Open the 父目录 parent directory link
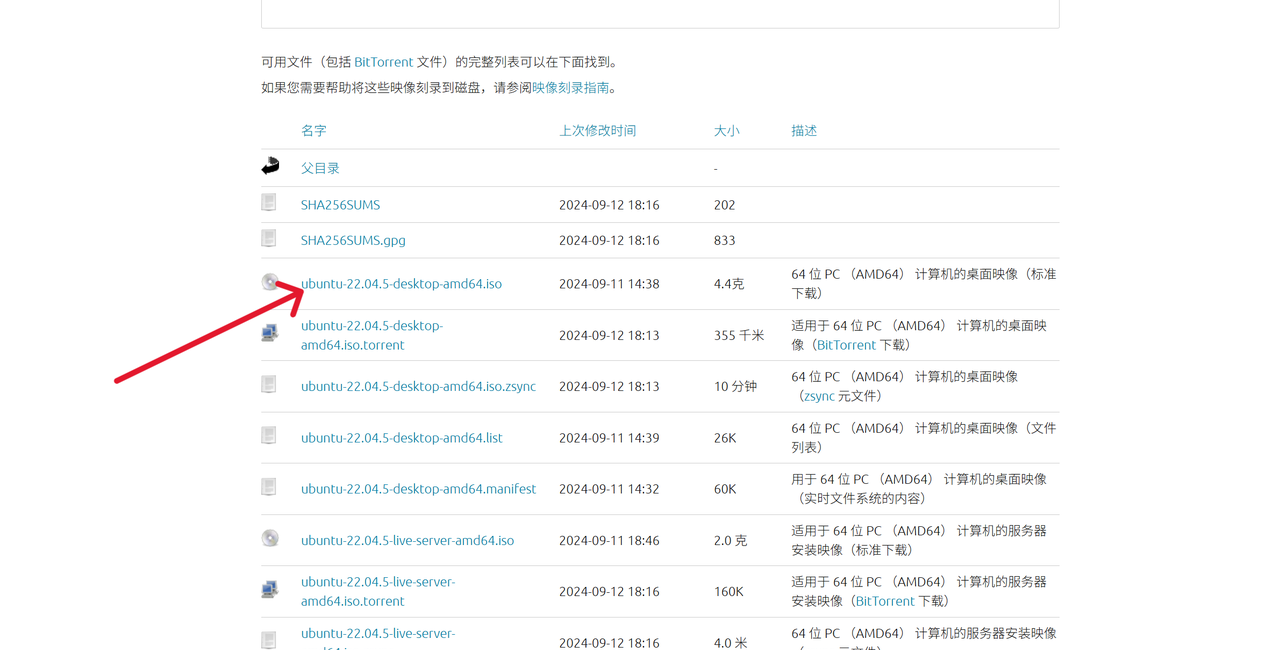1280x650 pixels. click(x=320, y=168)
